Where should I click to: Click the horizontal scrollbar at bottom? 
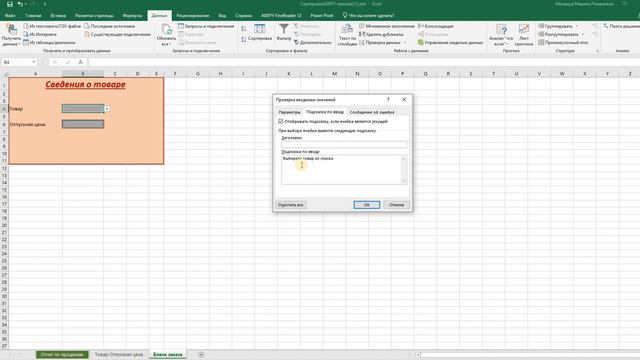529,355
